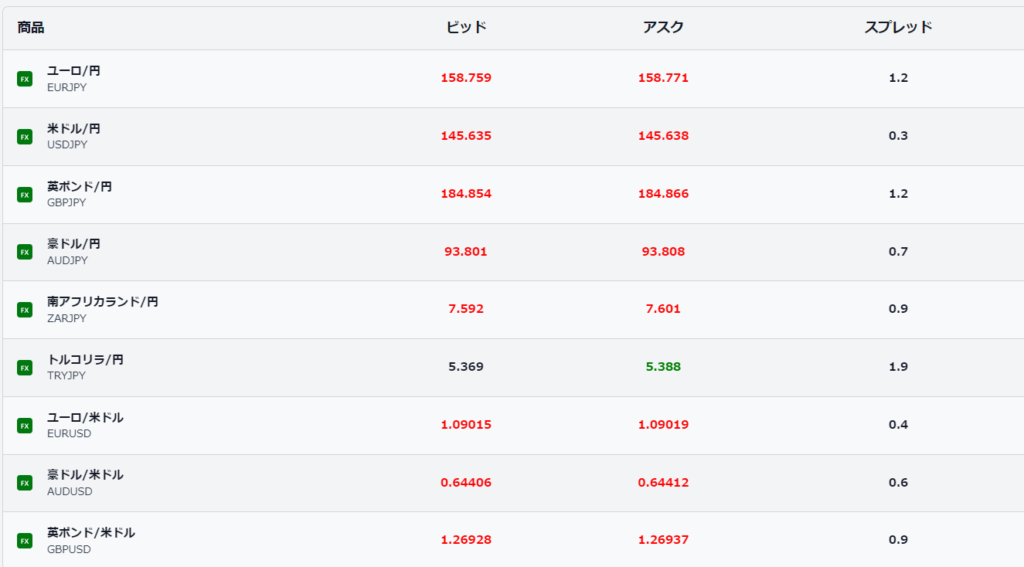Click the FX icon beside USDJPY

tap(25, 137)
